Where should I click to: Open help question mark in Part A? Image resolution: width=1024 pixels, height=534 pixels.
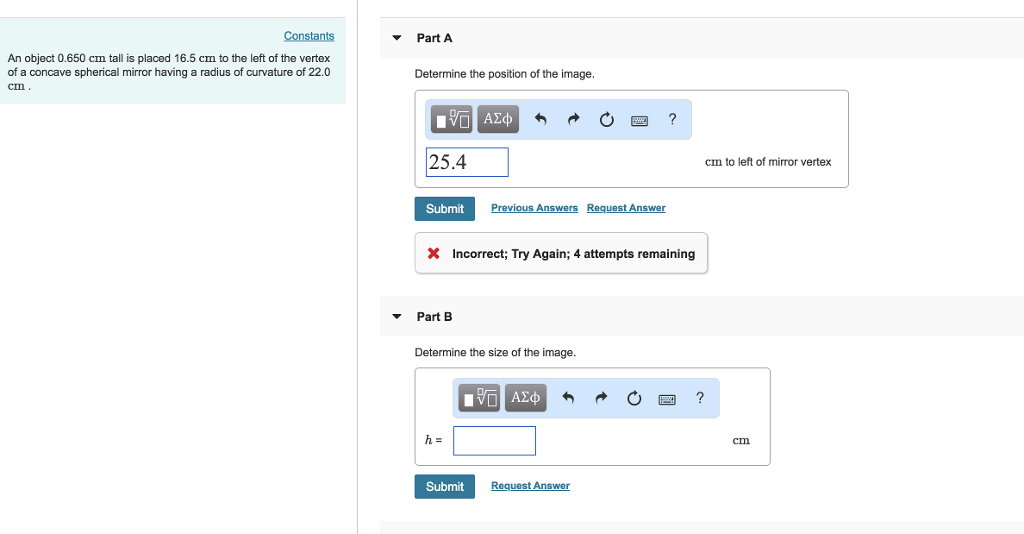(x=672, y=120)
